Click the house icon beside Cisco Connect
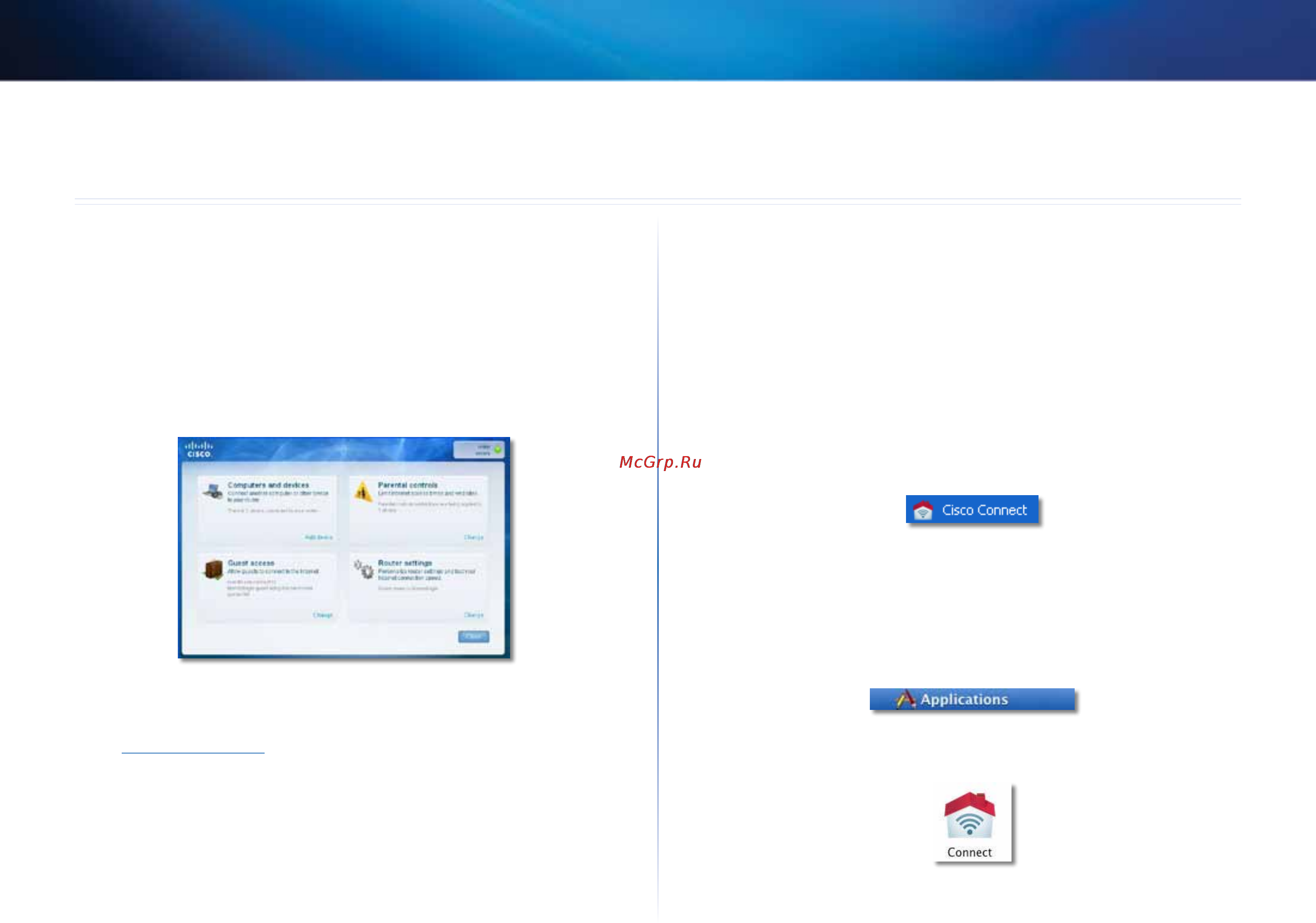Viewport: 1316px width, 923px height. 923,510
